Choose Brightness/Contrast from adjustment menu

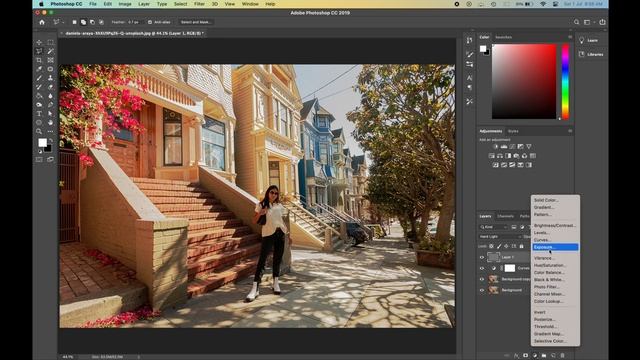click(555, 225)
